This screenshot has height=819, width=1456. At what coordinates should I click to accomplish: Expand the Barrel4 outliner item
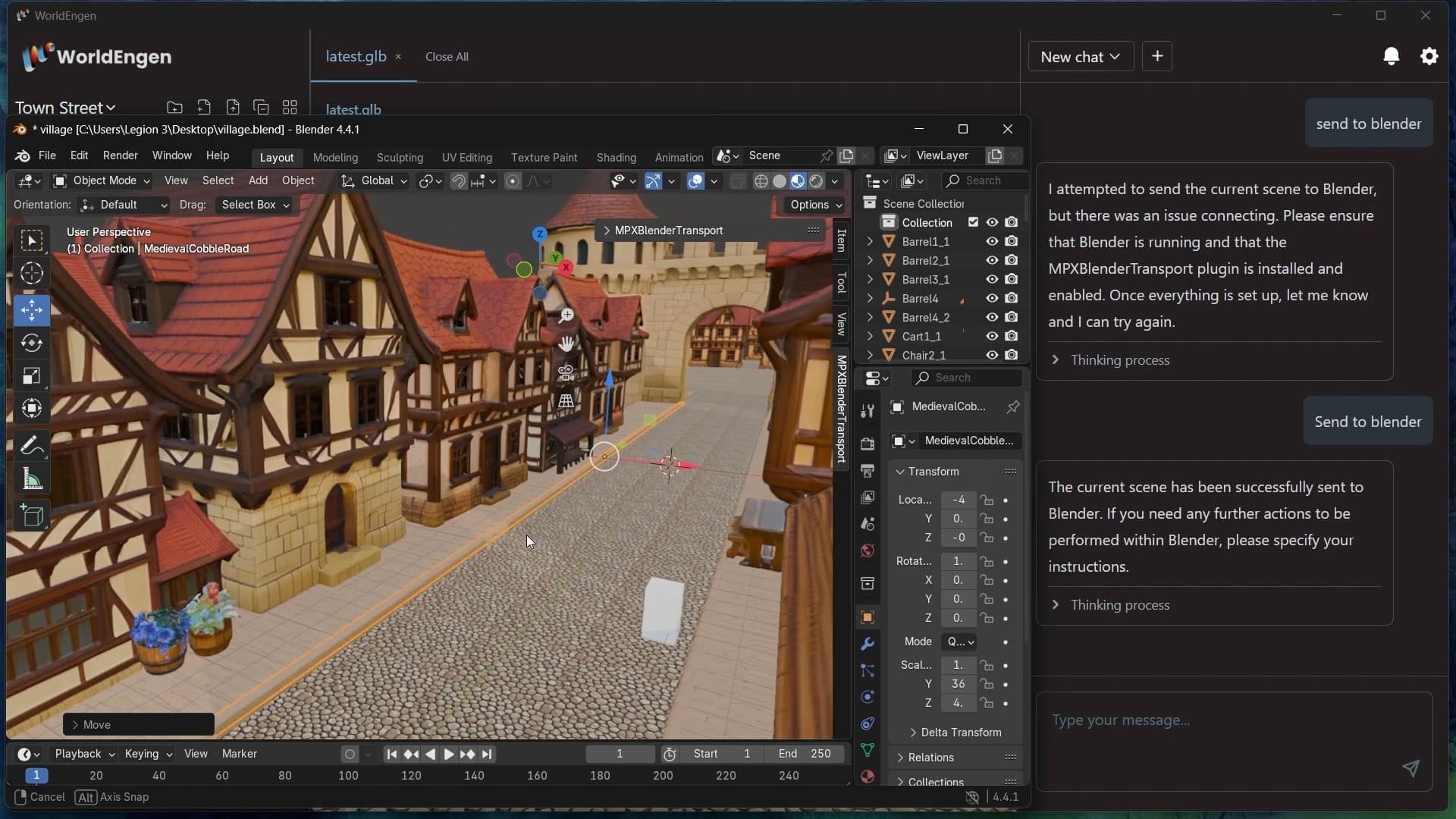(869, 298)
